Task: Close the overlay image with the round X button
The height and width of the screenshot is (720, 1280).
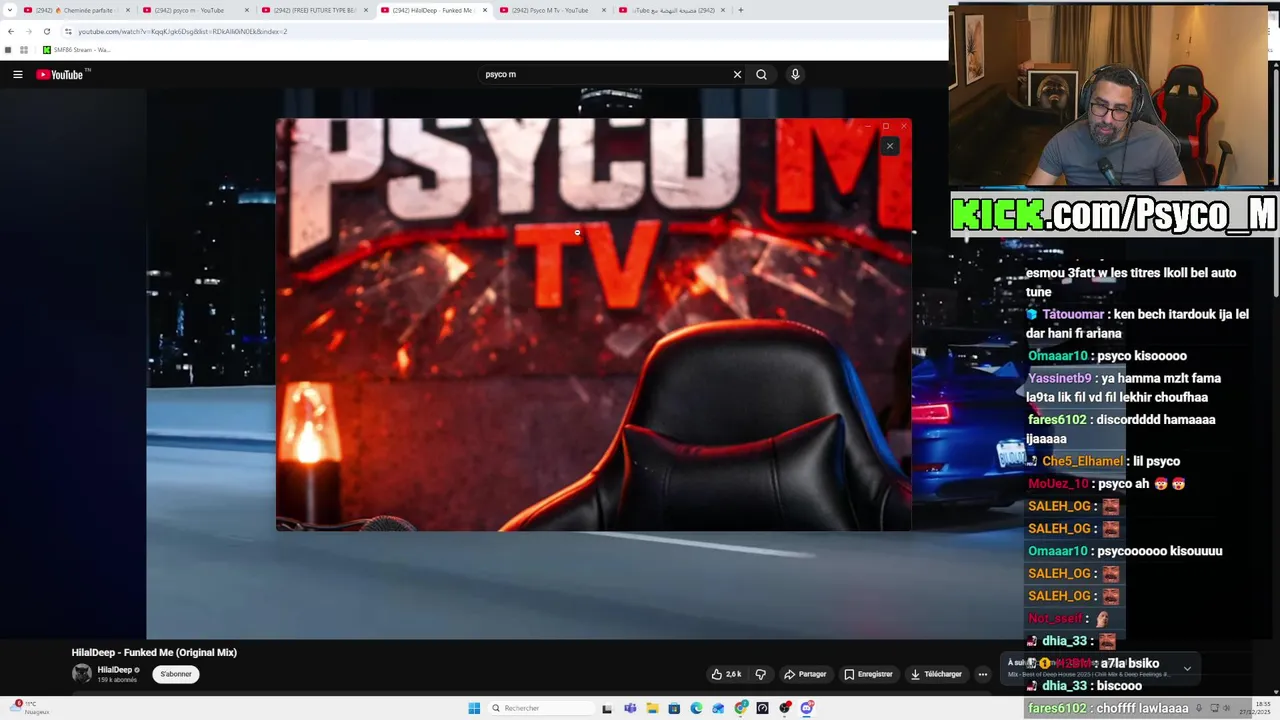Action: (x=889, y=146)
